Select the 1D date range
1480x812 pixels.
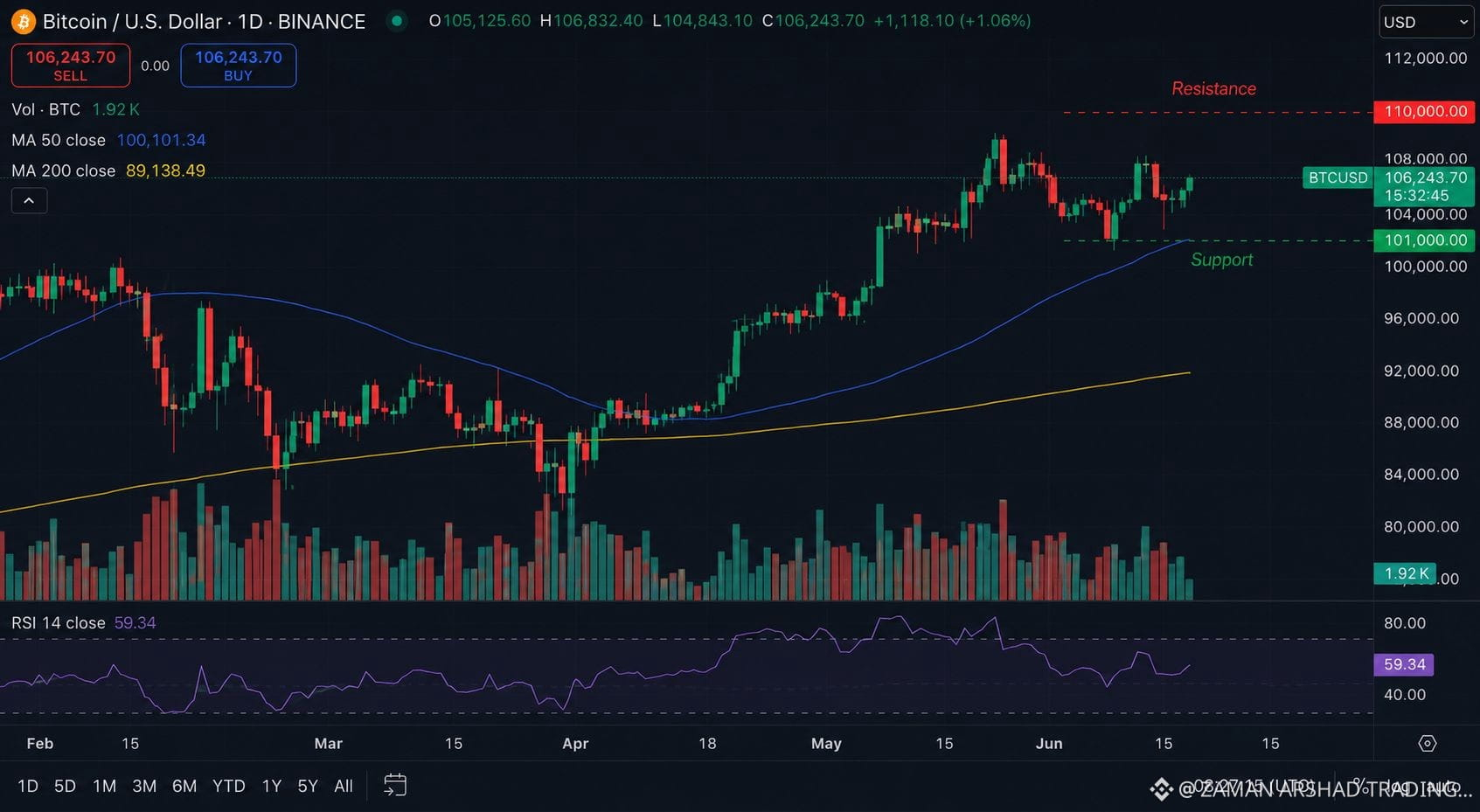coord(28,786)
